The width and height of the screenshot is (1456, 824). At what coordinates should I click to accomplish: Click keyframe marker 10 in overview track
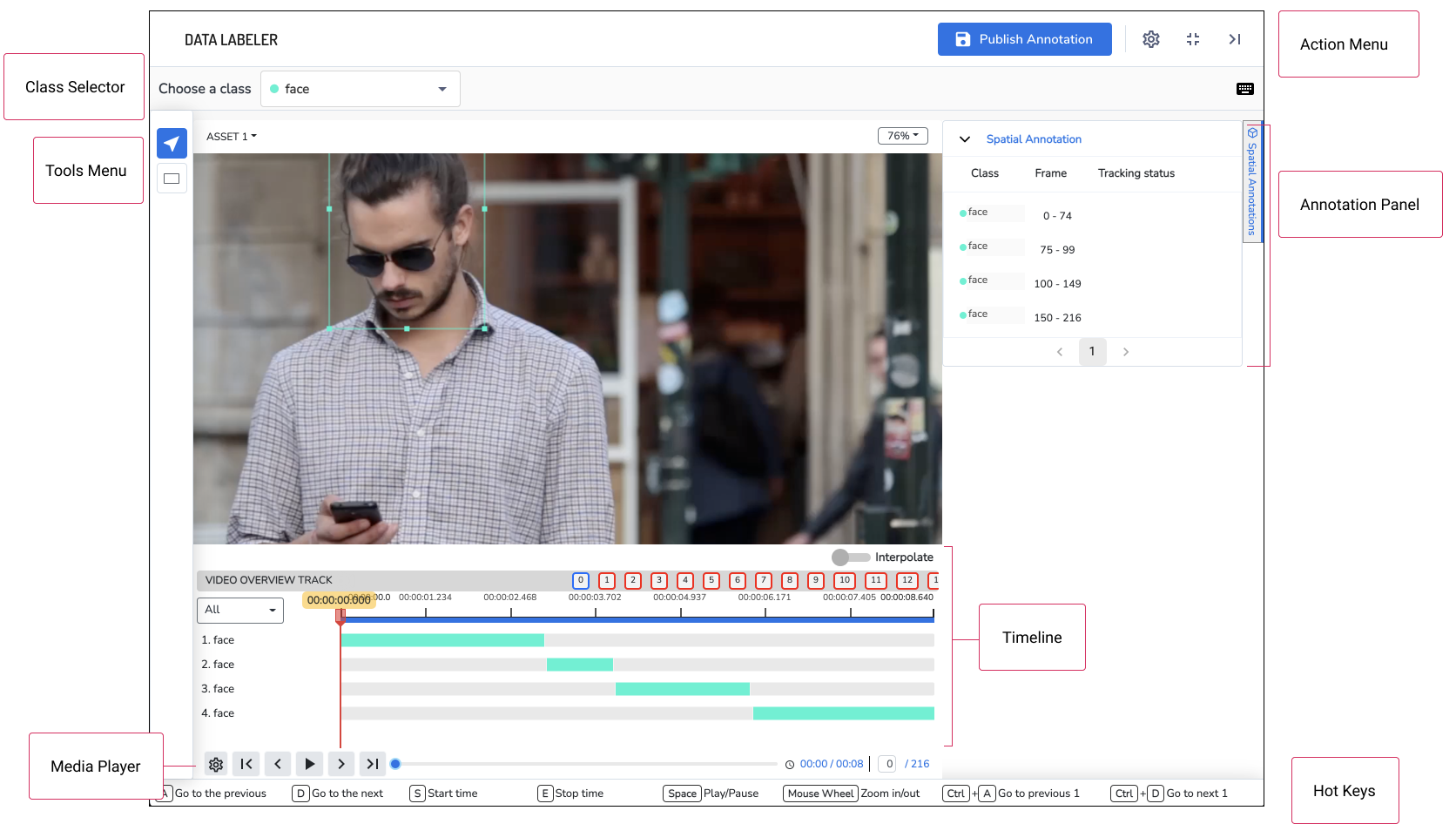point(845,580)
